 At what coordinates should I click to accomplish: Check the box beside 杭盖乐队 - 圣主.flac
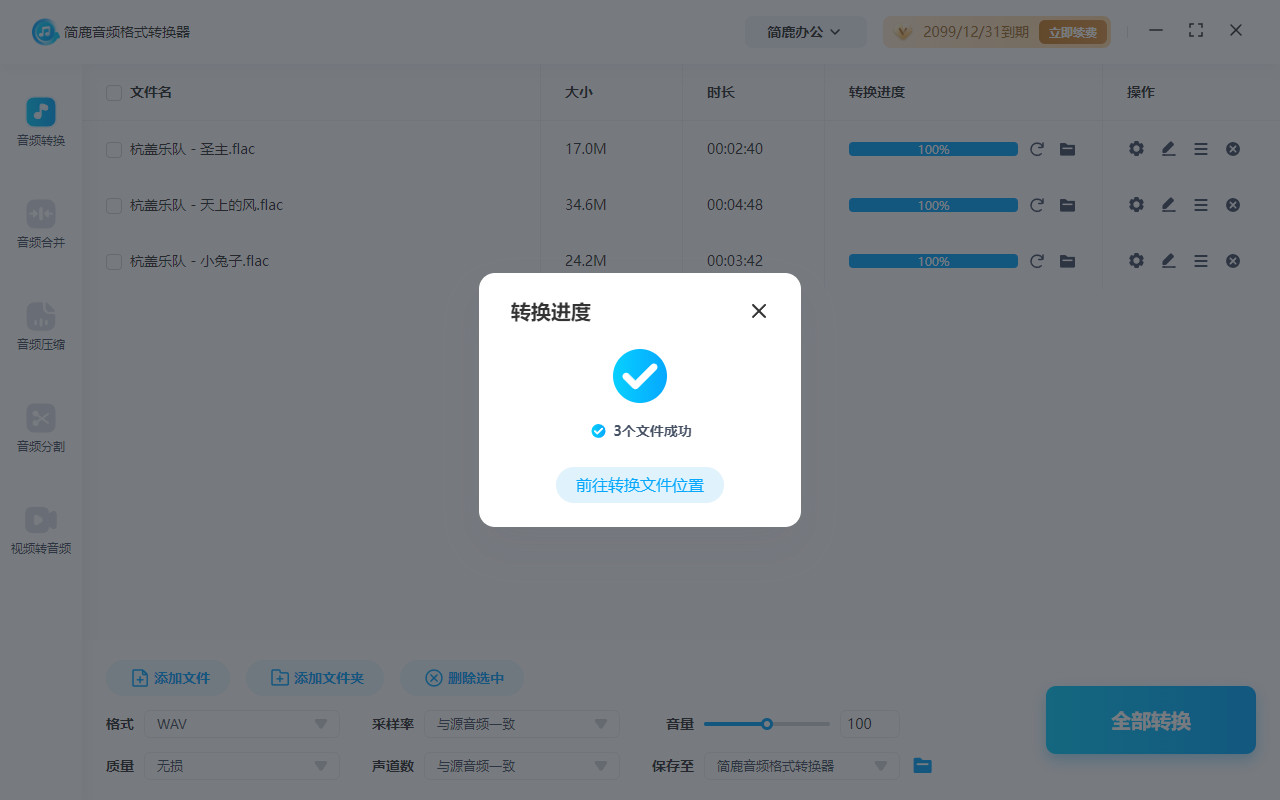pyautogui.click(x=113, y=148)
